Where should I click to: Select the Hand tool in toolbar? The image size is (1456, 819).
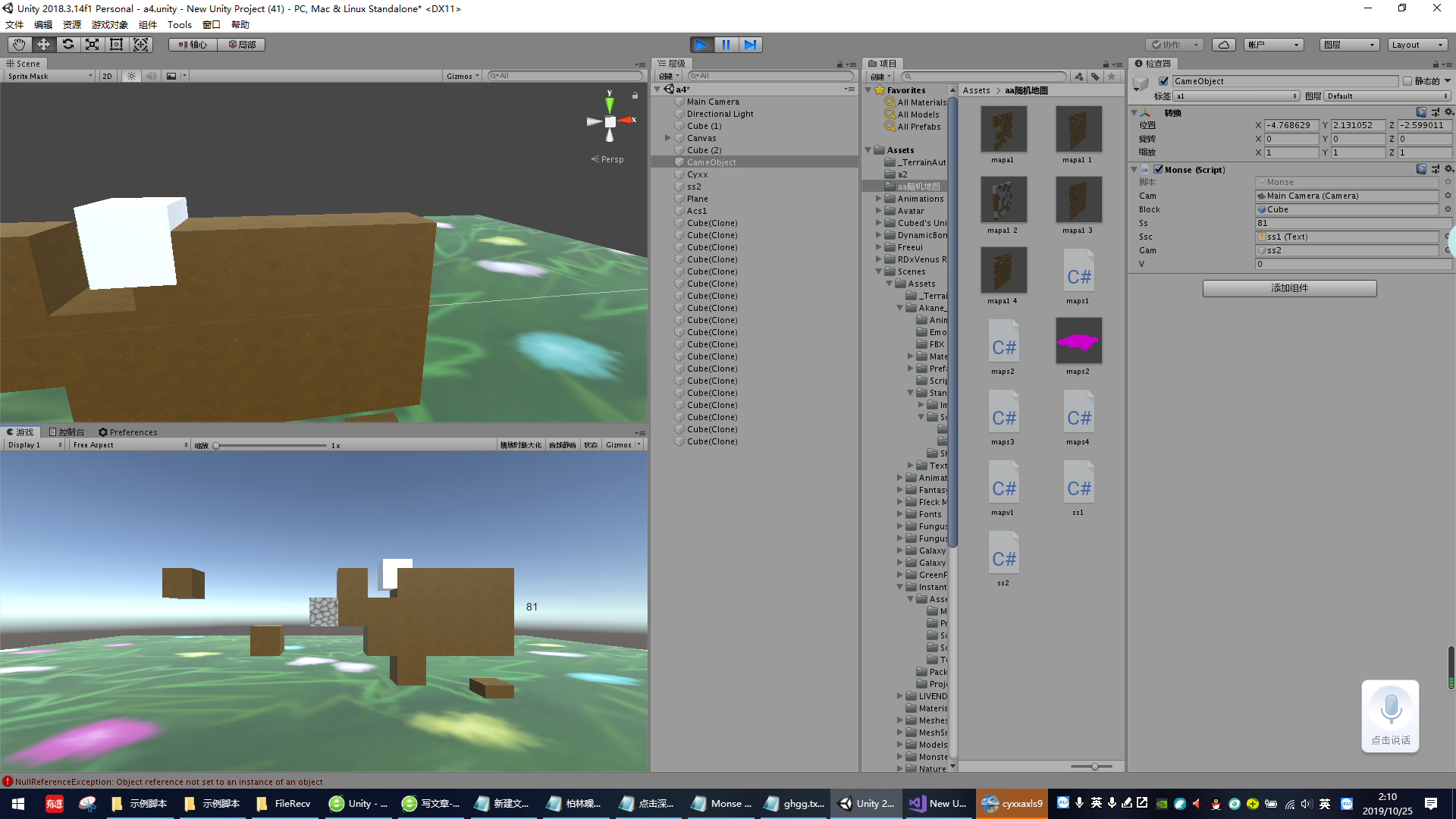pos(19,45)
